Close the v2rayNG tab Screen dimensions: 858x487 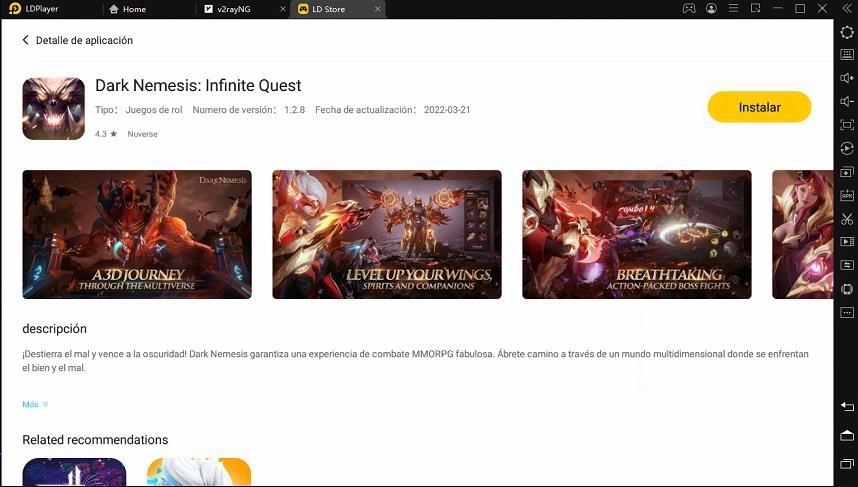[x=283, y=9]
